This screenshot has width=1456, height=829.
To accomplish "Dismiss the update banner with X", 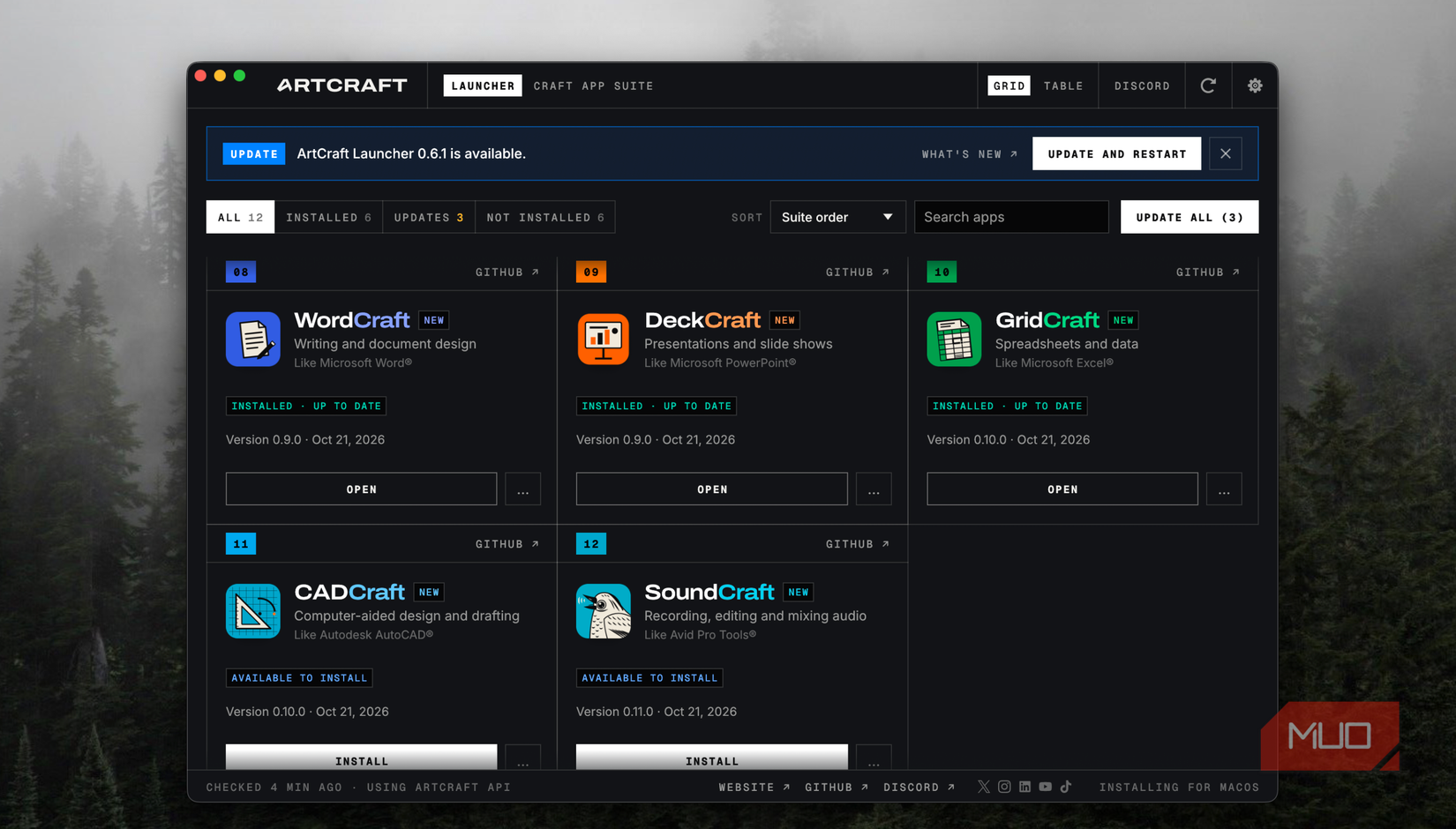I will coord(1226,153).
